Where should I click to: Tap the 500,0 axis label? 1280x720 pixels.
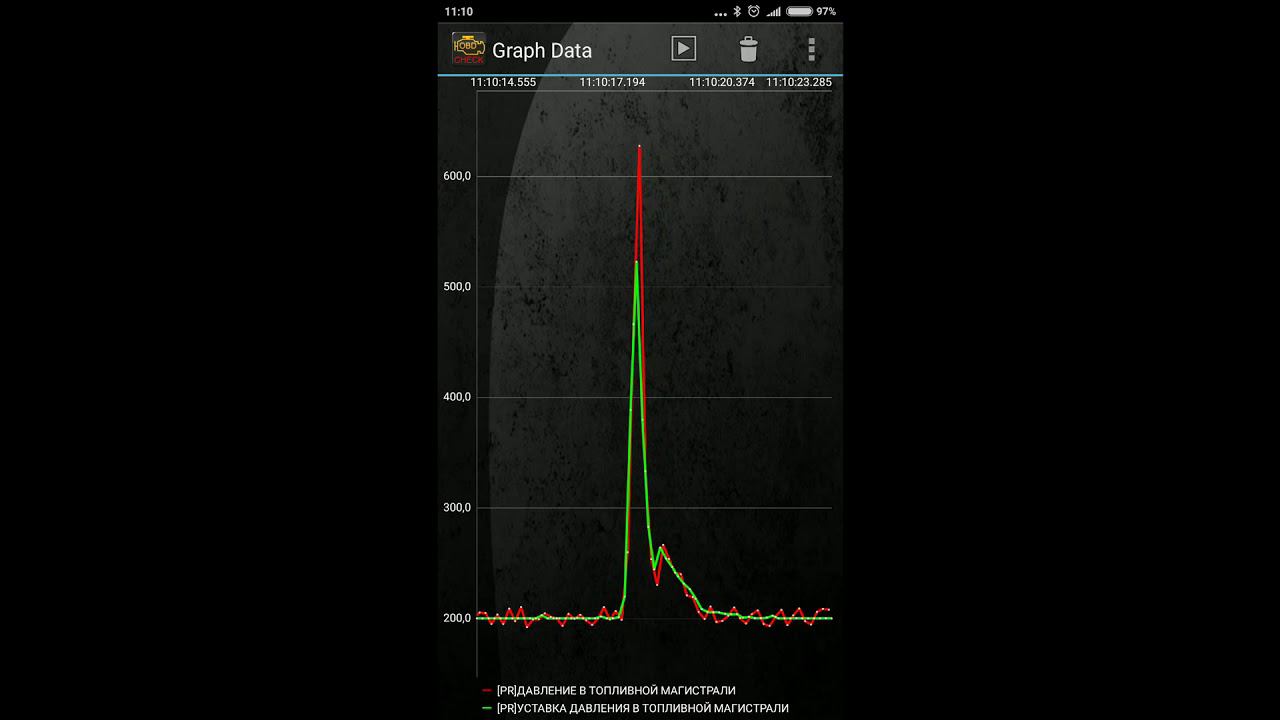tap(456, 287)
